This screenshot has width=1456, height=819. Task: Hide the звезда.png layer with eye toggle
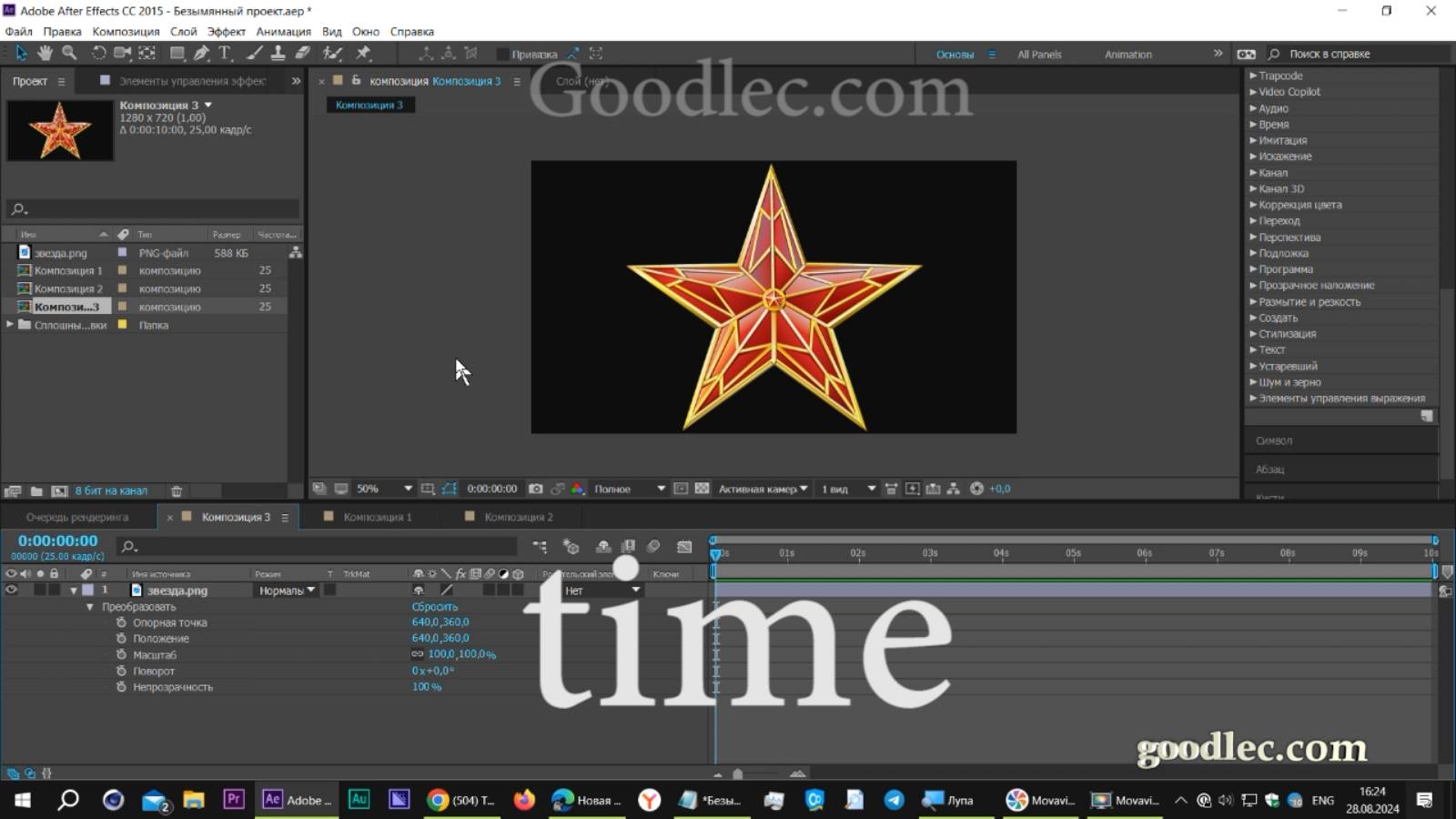[11, 590]
